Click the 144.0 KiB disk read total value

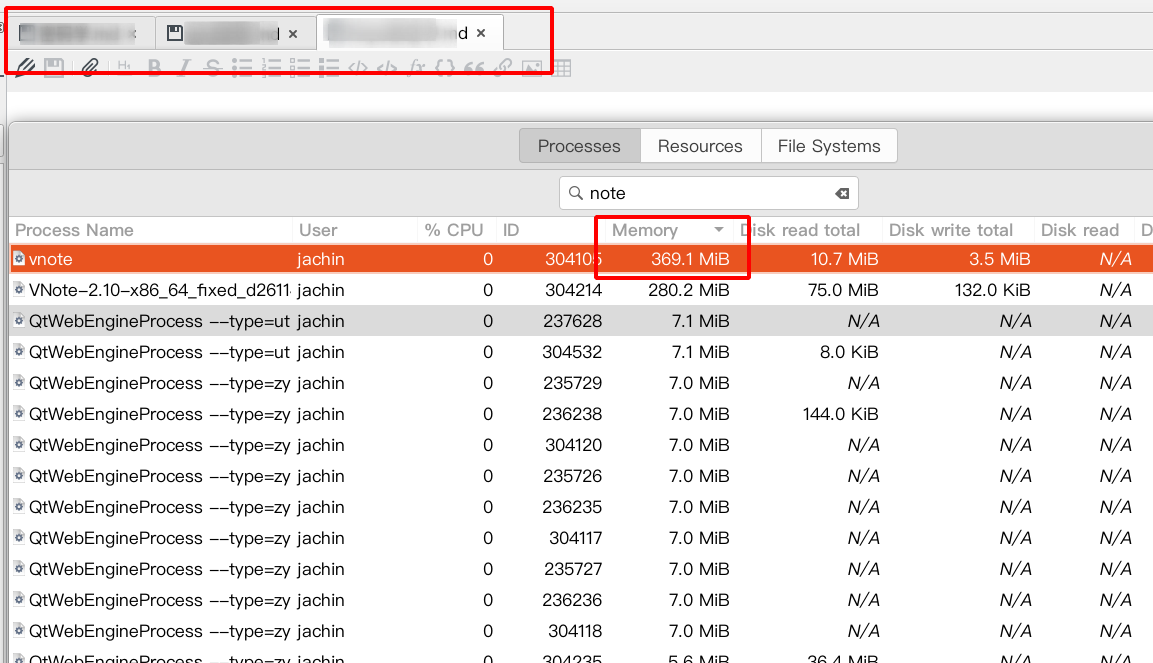[840, 414]
